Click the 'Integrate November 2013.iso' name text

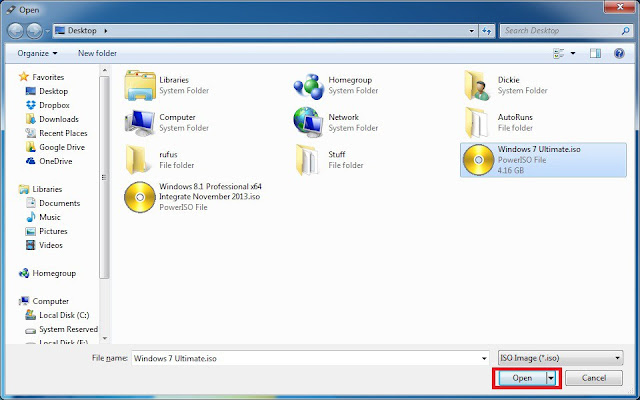pyautogui.click(x=209, y=197)
